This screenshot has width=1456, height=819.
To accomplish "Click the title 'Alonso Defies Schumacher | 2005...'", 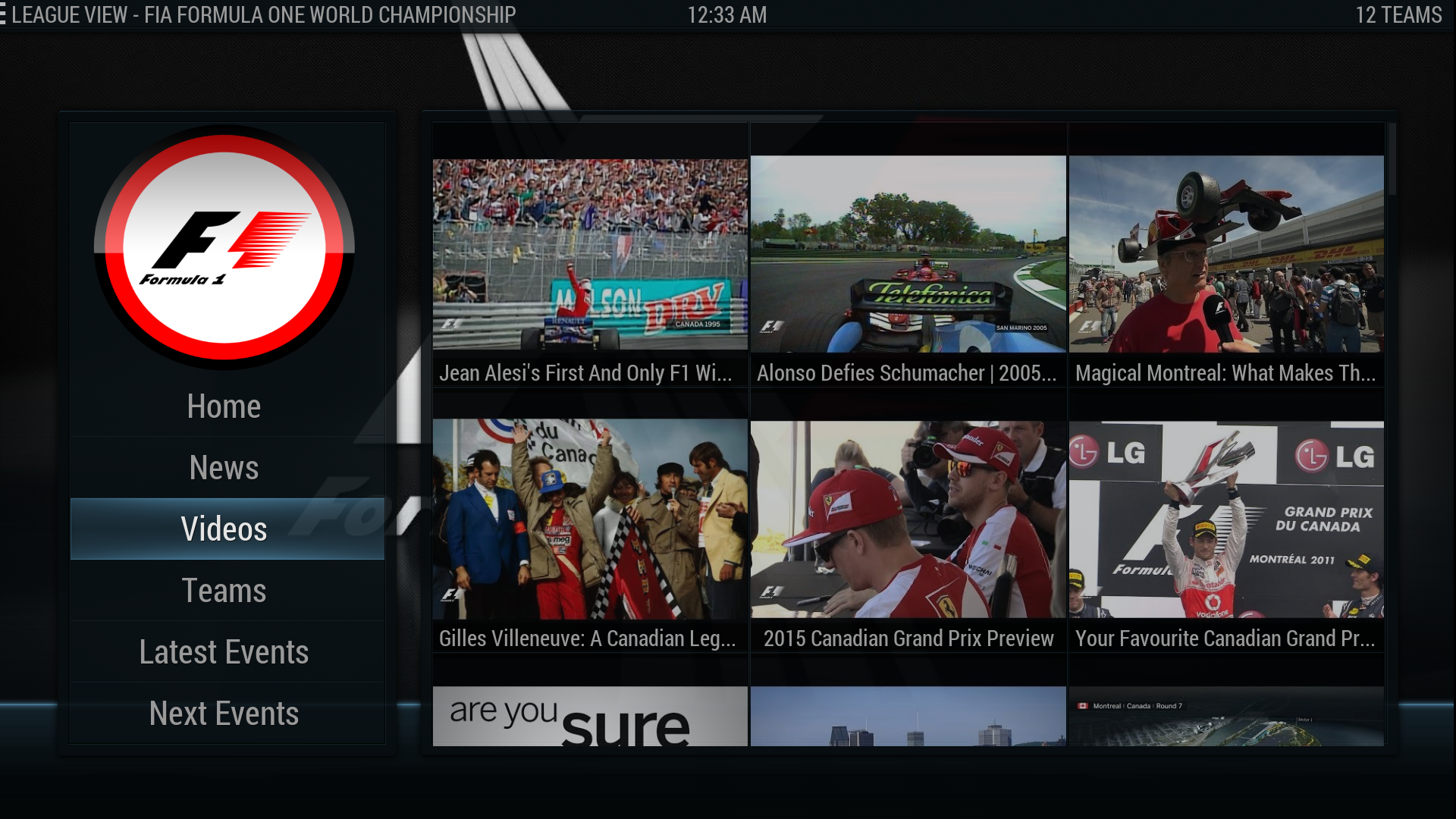I will (906, 373).
